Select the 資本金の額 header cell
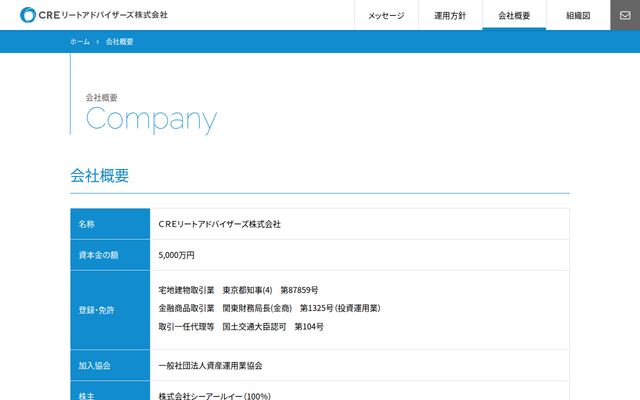The height and width of the screenshot is (400, 640). point(110,255)
